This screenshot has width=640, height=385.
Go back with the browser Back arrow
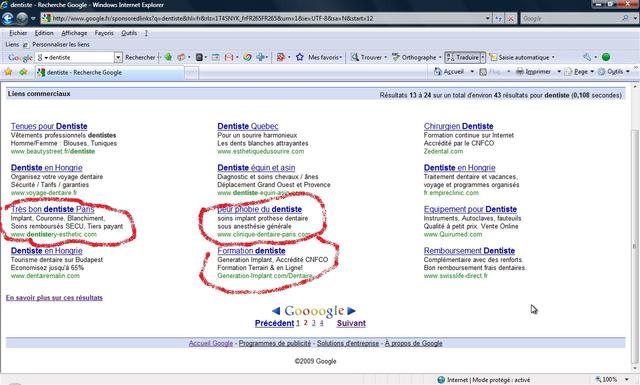click(x=8, y=18)
